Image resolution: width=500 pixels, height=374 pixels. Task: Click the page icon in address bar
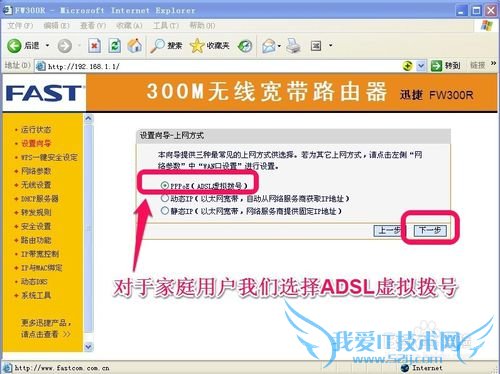41,66
